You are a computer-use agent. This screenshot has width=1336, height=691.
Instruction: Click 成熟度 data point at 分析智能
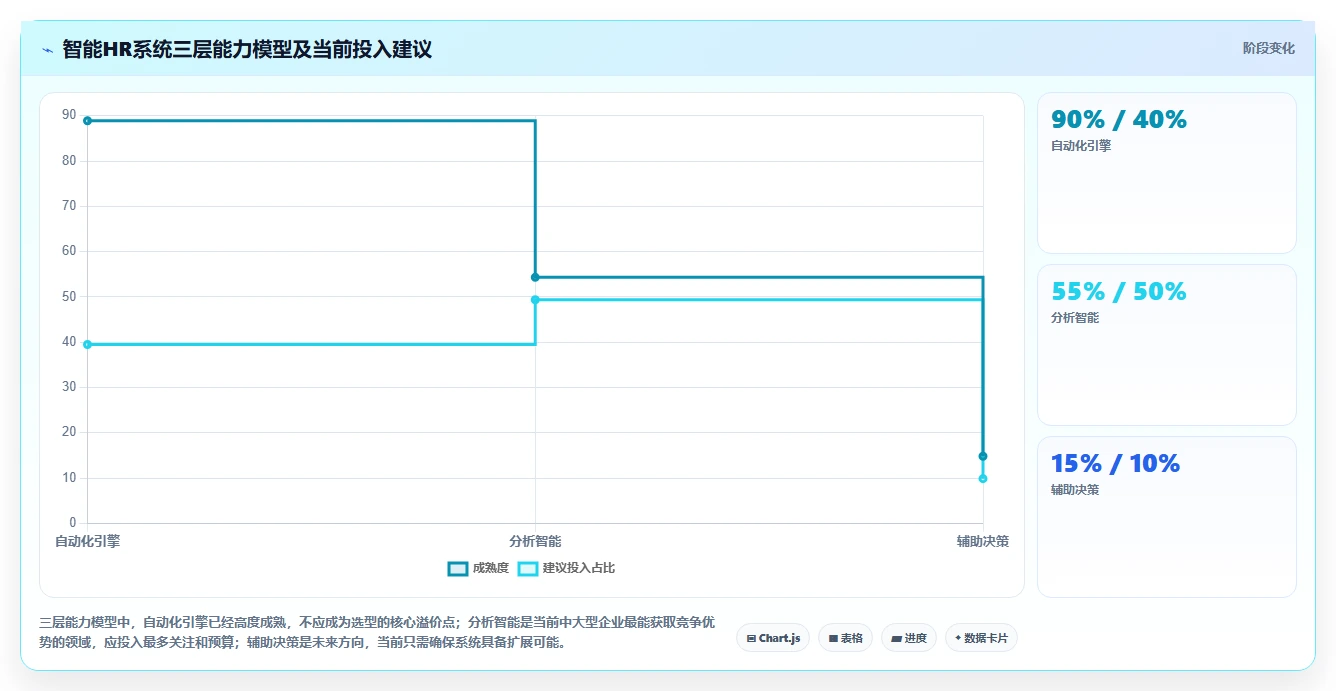tap(535, 277)
